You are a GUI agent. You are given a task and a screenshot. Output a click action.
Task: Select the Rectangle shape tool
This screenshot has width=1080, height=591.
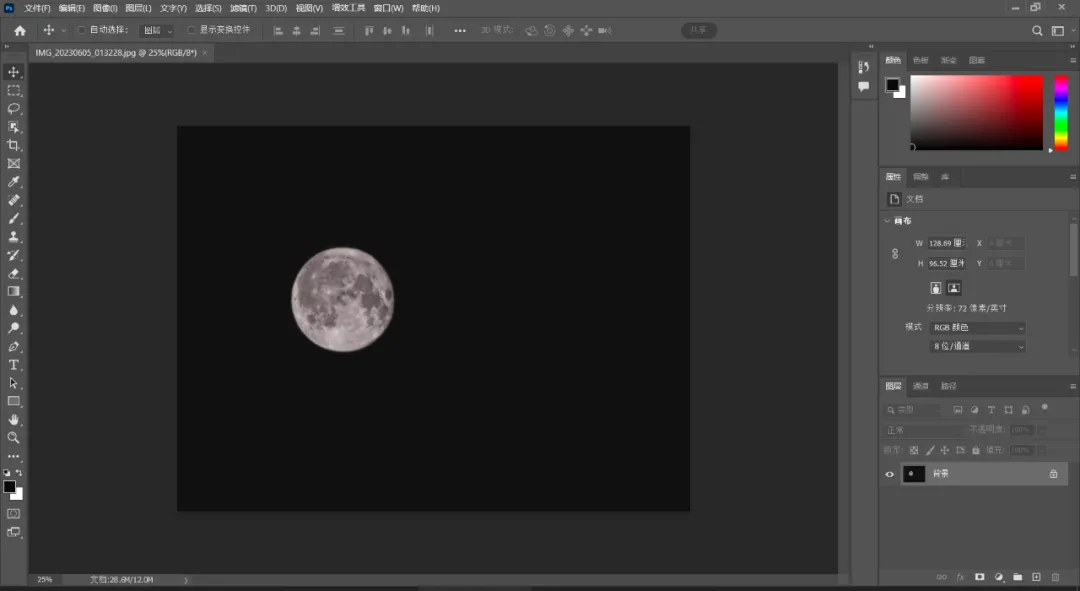14,401
